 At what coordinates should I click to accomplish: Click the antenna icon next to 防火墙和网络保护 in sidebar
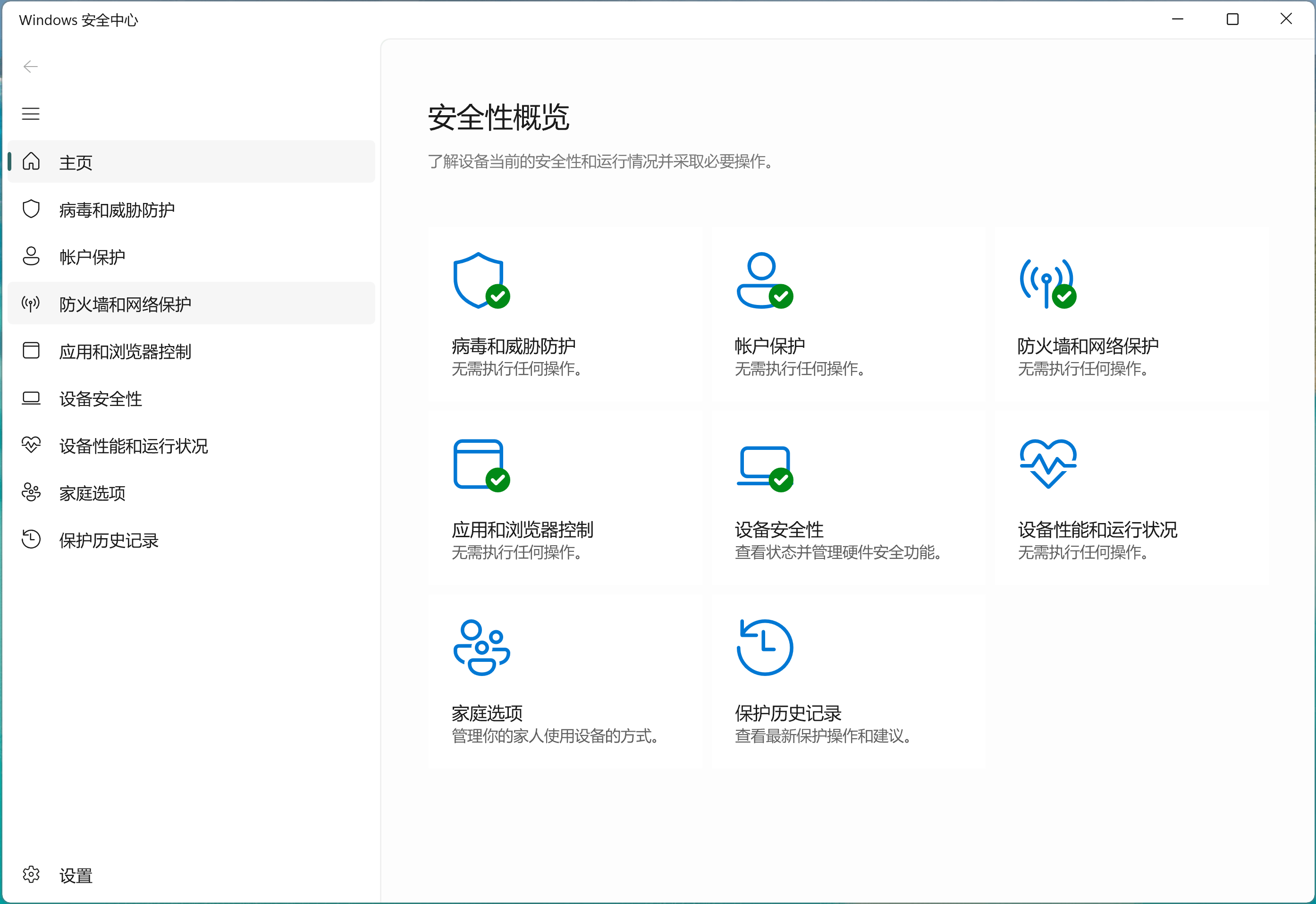31,304
